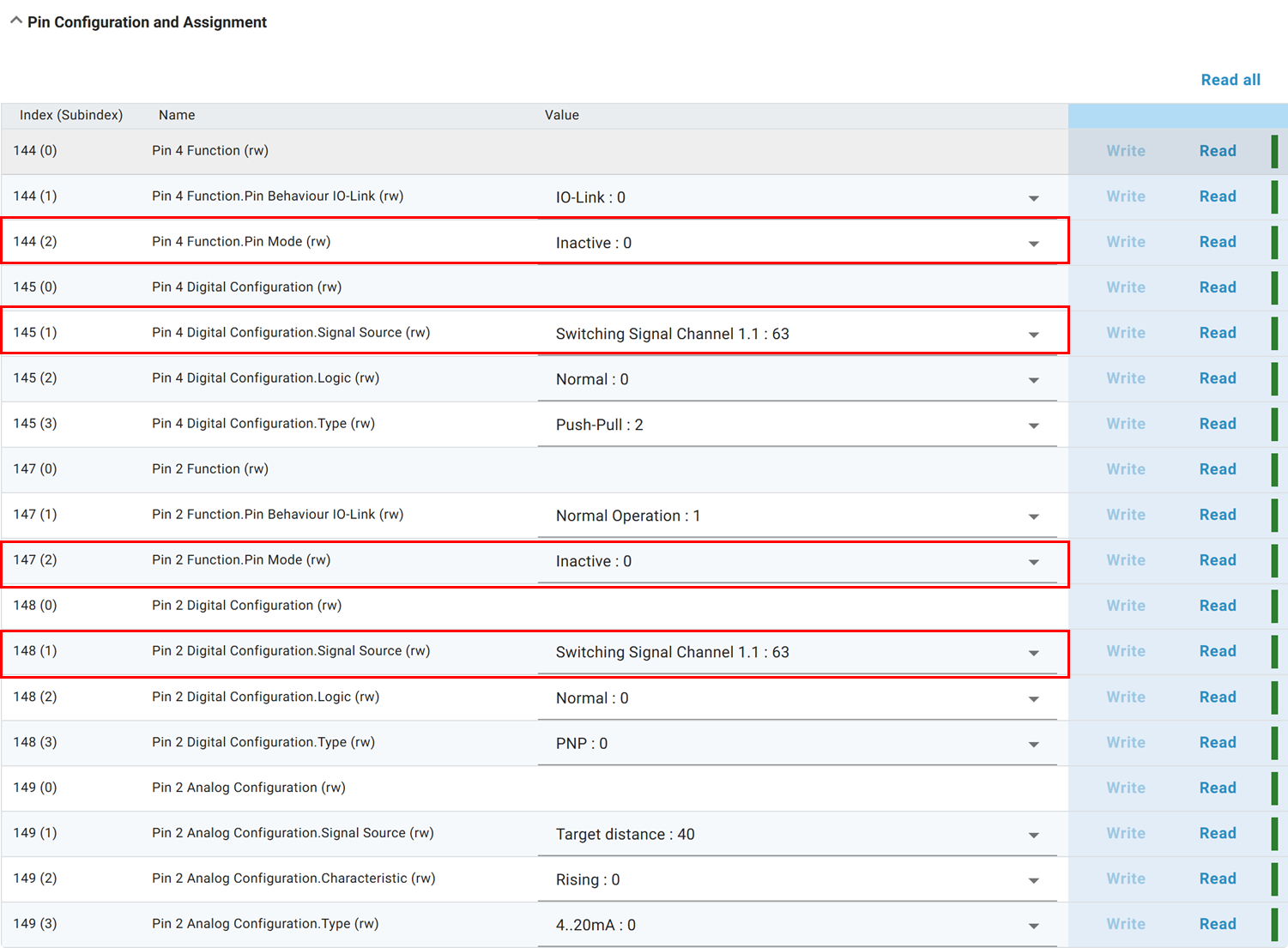Expand Pin 2 Function Pin Mode dropdown
Viewport: 1288px width, 948px height.
point(1033,562)
